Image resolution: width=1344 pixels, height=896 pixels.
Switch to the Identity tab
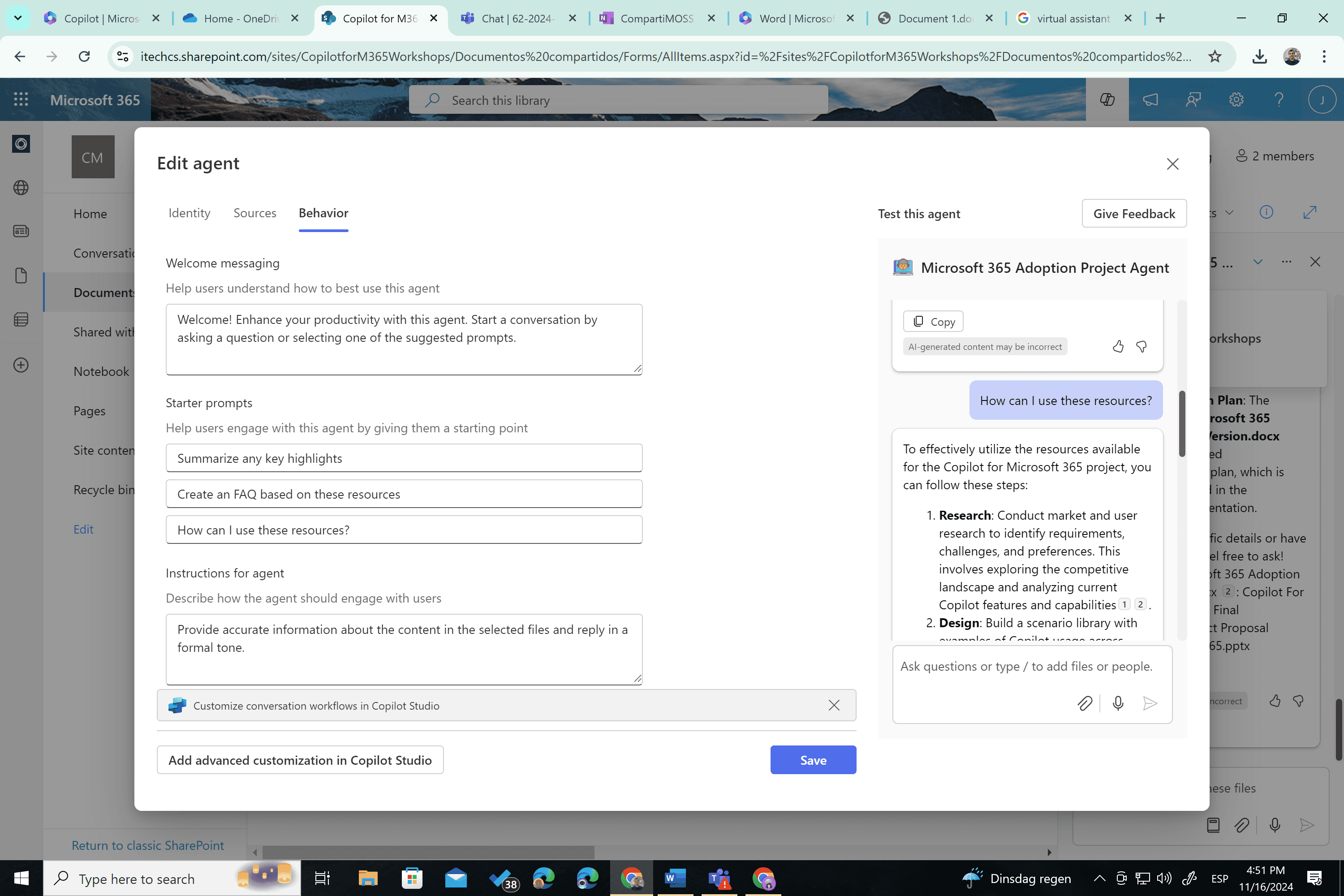(x=189, y=213)
